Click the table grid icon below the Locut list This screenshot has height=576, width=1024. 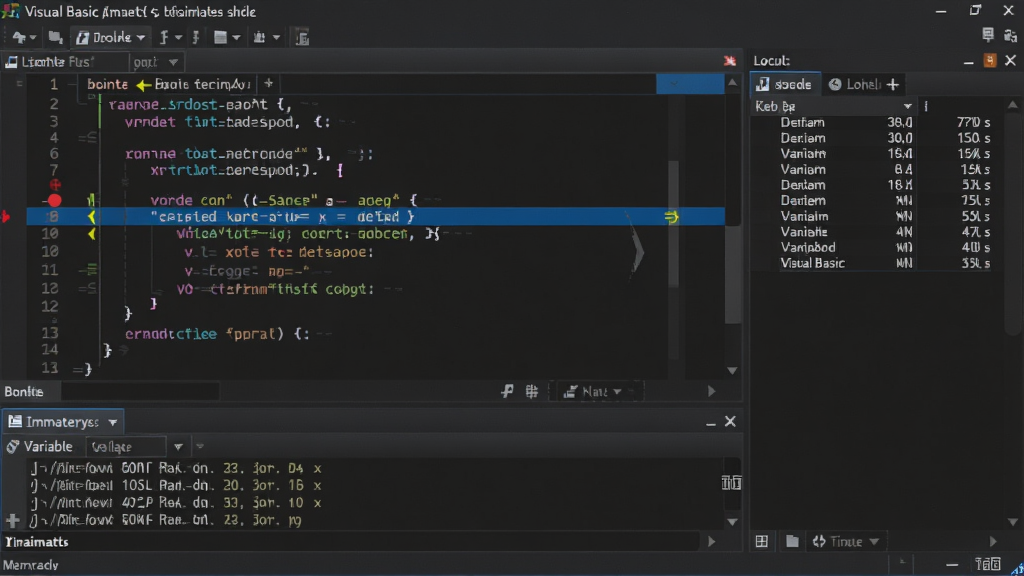pyautogui.click(x=761, y=541)
